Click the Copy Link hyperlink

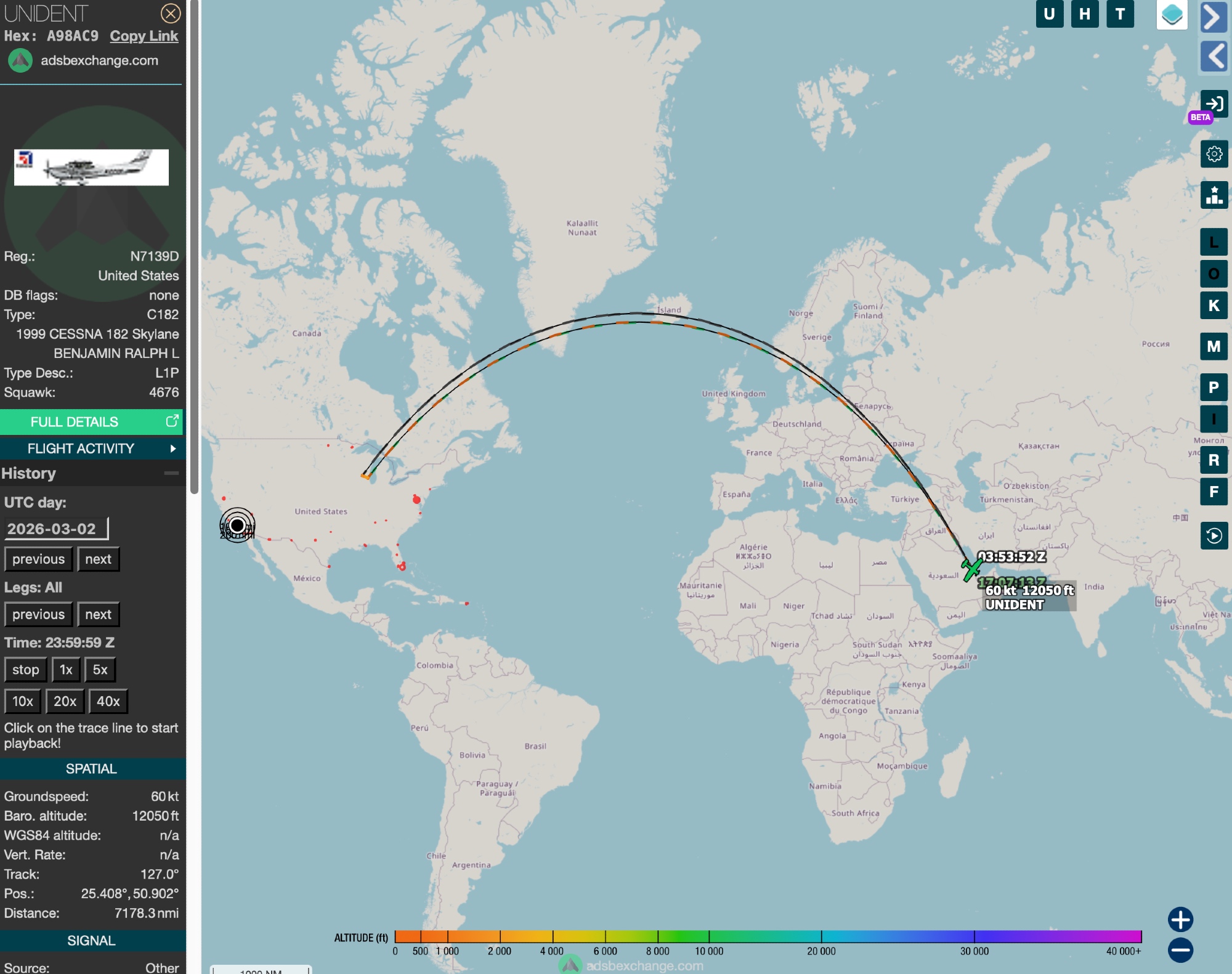click(x=144, y=36)
